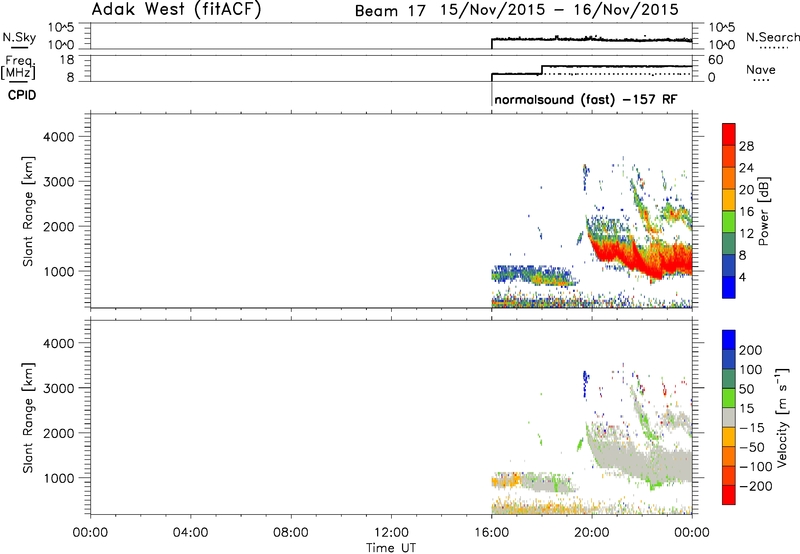Click the 'Nave' legend label
Screen dimensions: 800x554
761,69
